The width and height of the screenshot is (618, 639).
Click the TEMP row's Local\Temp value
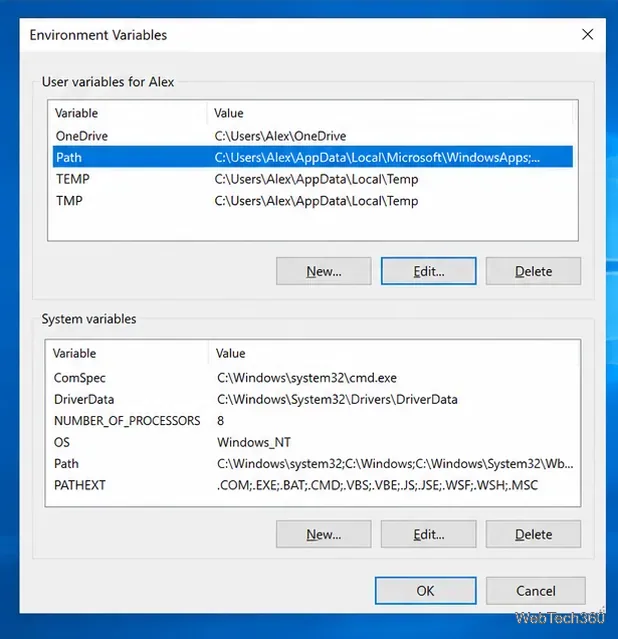[x=316, y=179]
